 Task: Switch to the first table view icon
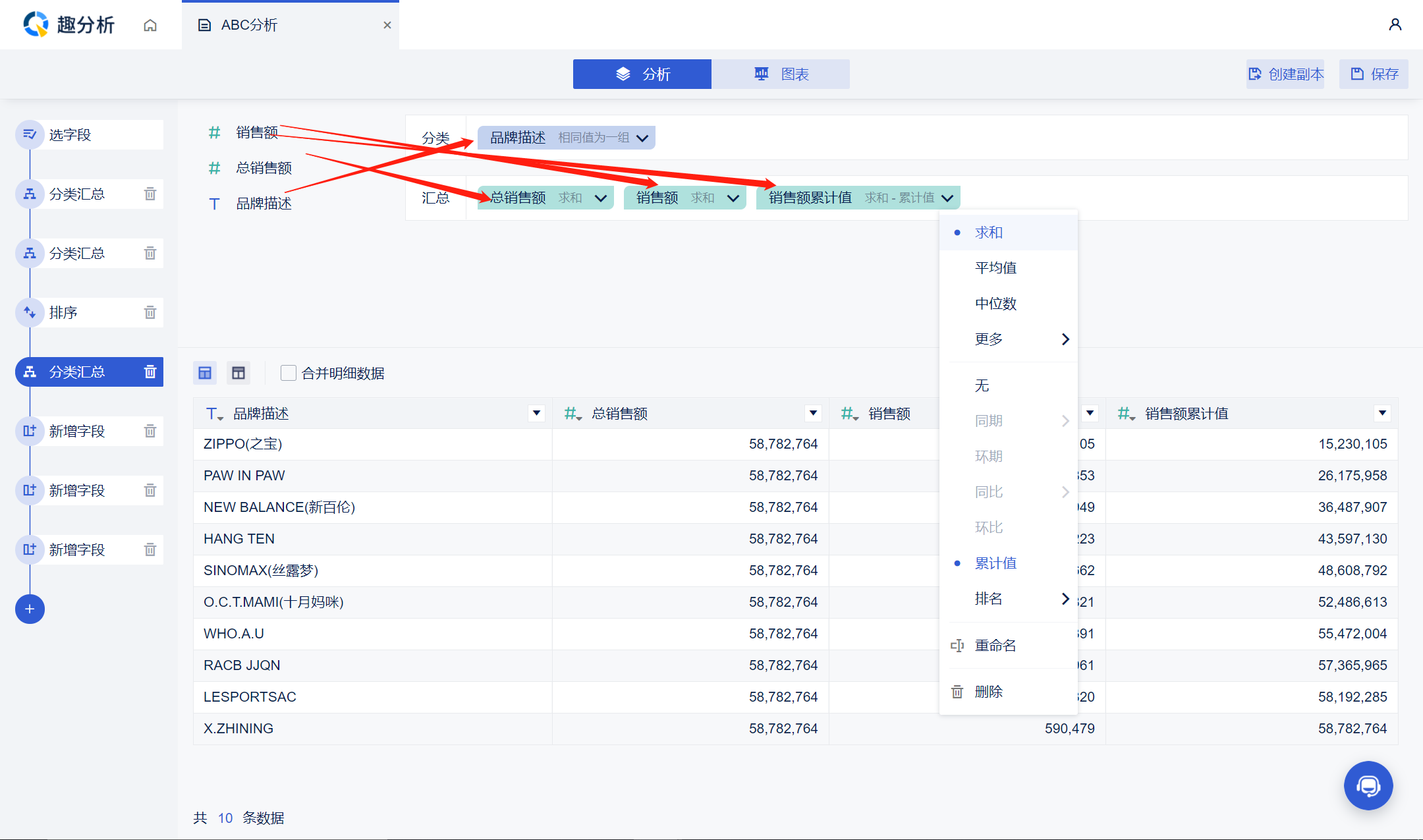[205, 373]
